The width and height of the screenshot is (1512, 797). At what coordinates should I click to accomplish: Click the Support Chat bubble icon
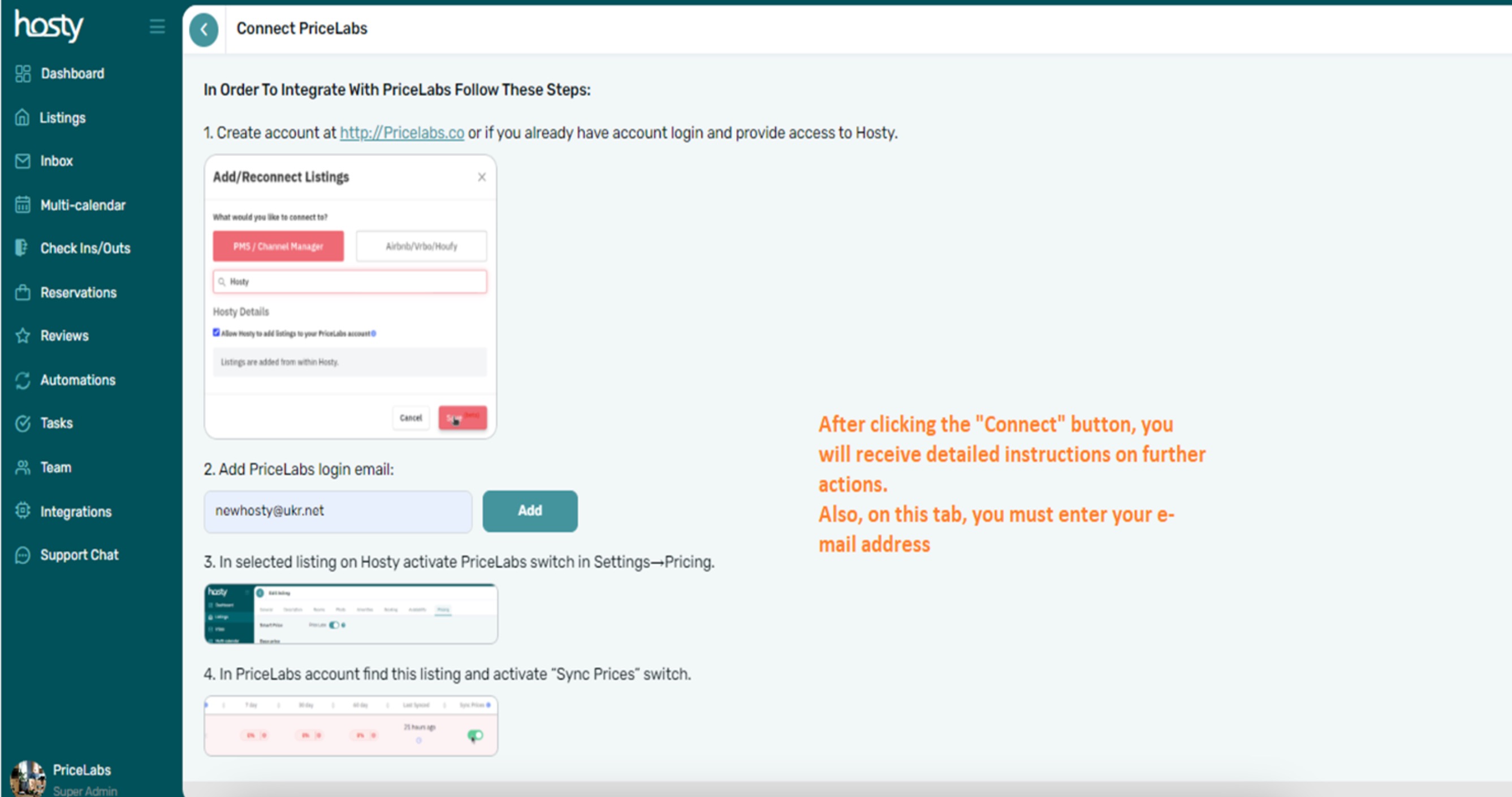(22, 555)
